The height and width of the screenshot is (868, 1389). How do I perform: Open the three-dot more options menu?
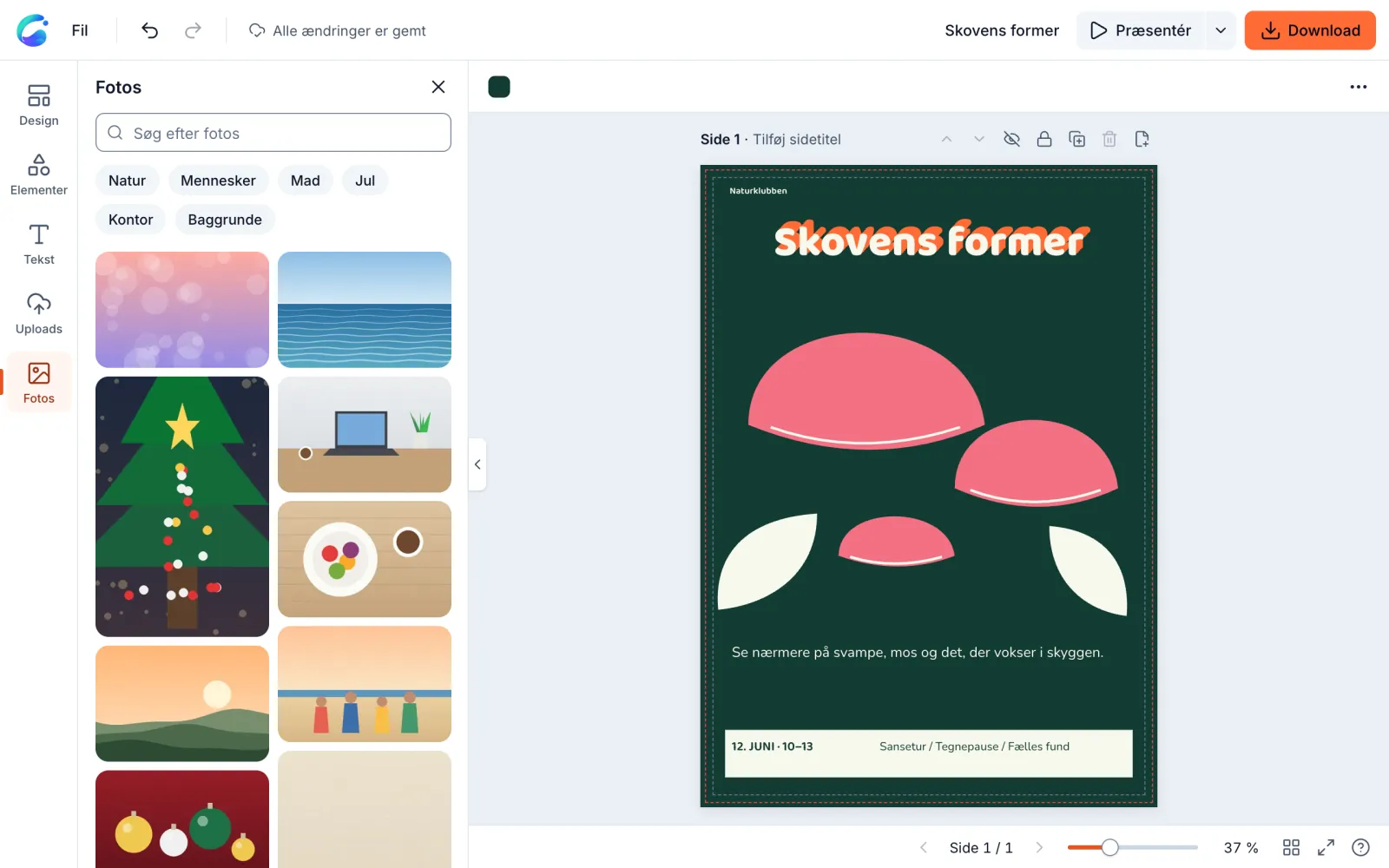1359,87
